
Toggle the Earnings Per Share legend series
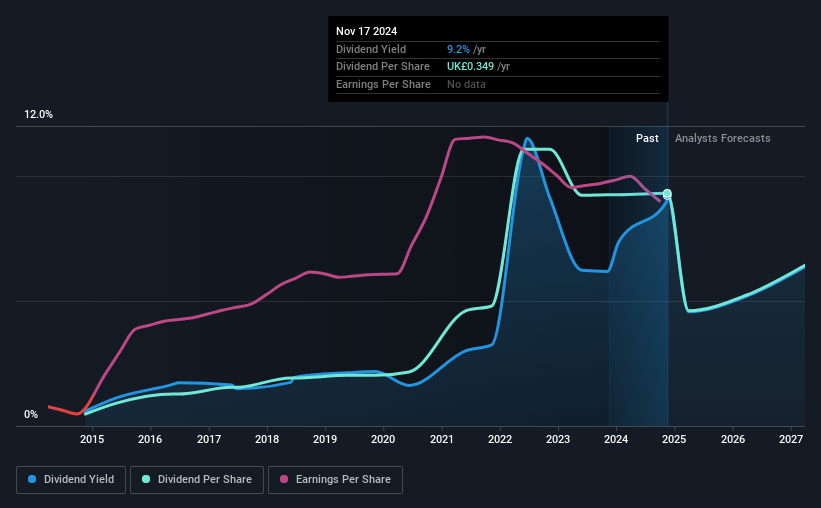(335, 479)
